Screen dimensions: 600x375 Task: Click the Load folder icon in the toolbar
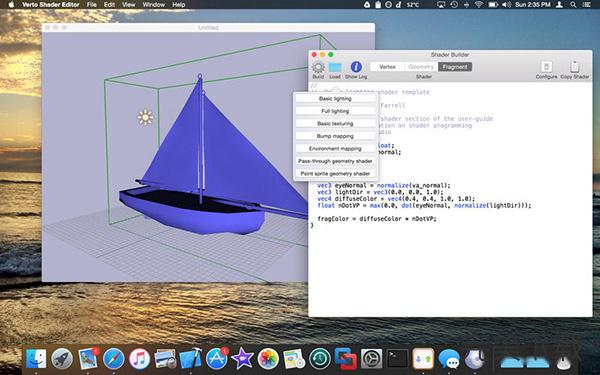coord(335,67)
